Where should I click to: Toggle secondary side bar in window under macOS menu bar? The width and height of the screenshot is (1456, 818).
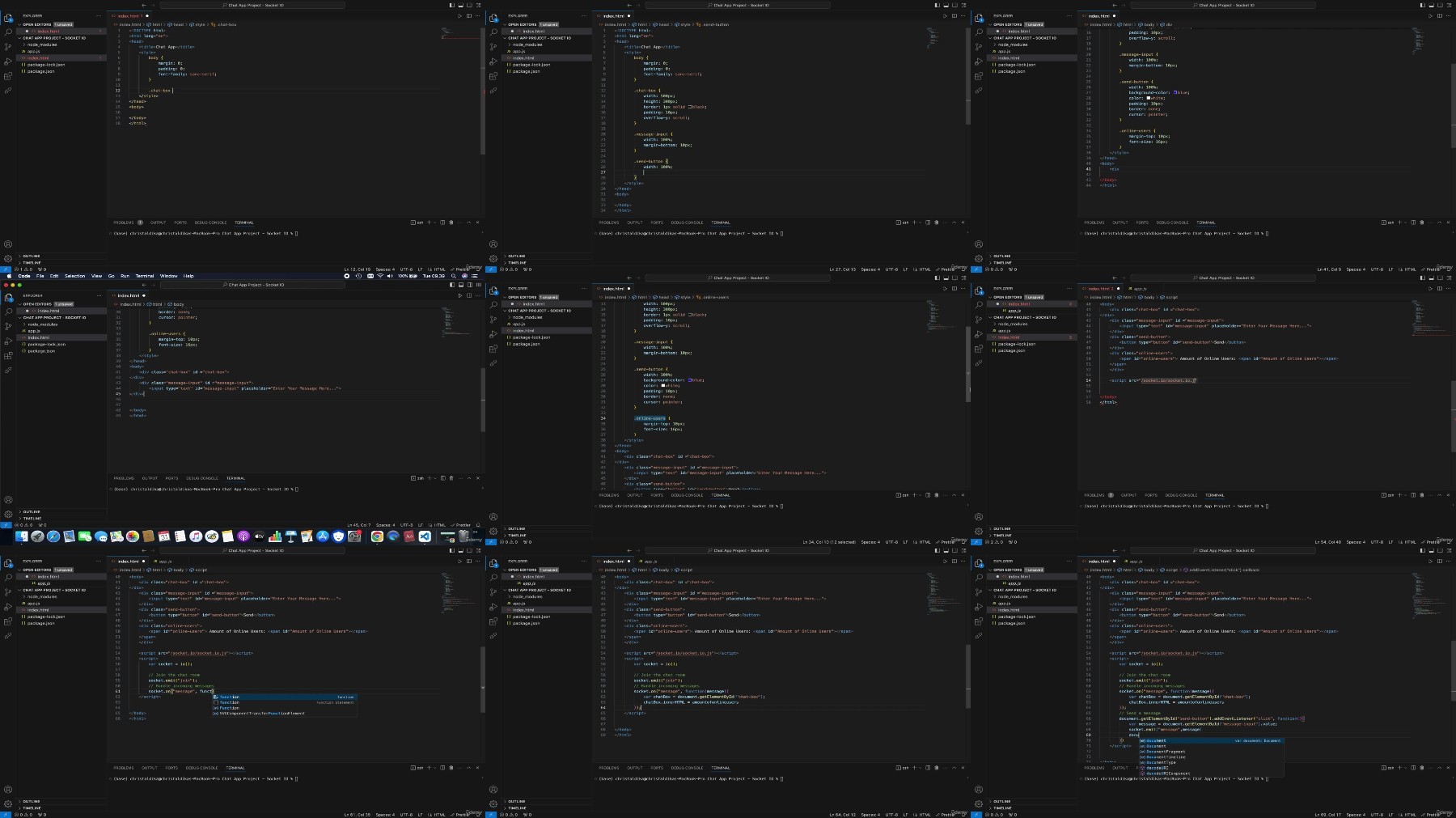click(x=470, y=285)
